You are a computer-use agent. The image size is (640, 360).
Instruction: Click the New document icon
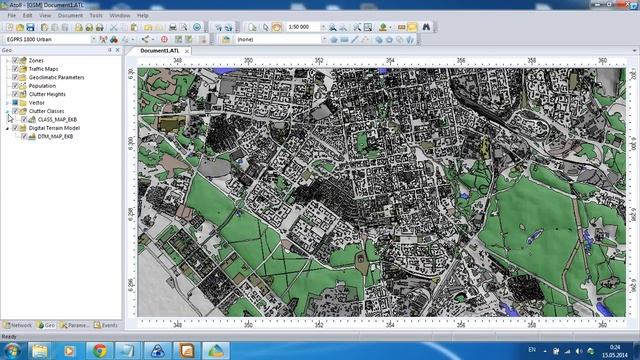coord(10,27)
